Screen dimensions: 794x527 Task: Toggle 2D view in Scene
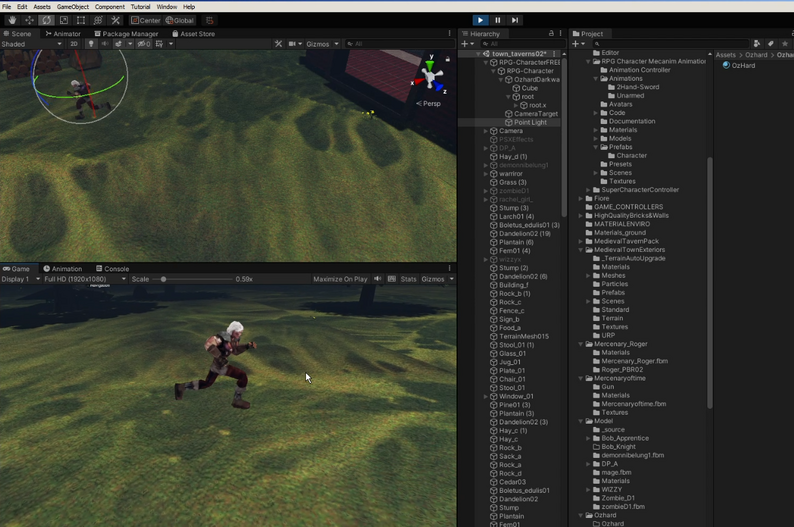tap(74, 44)
